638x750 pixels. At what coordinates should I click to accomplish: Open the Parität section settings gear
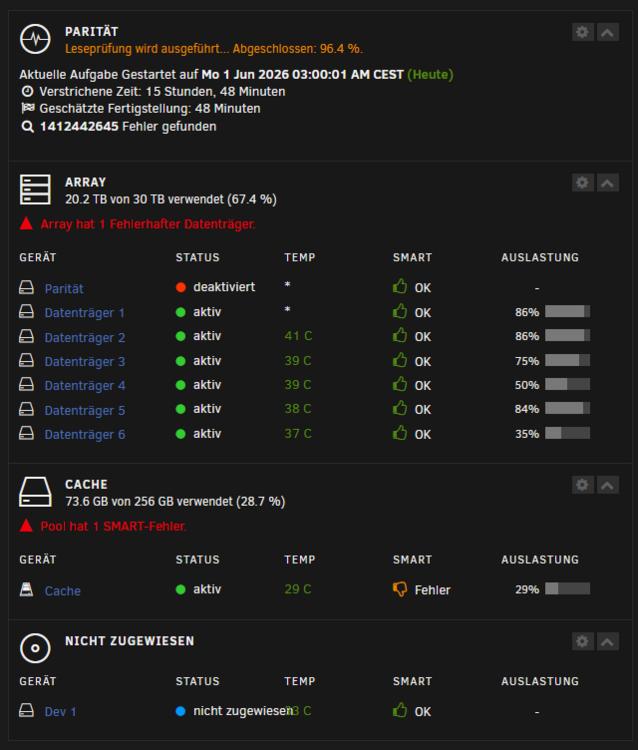click(583, 32)
